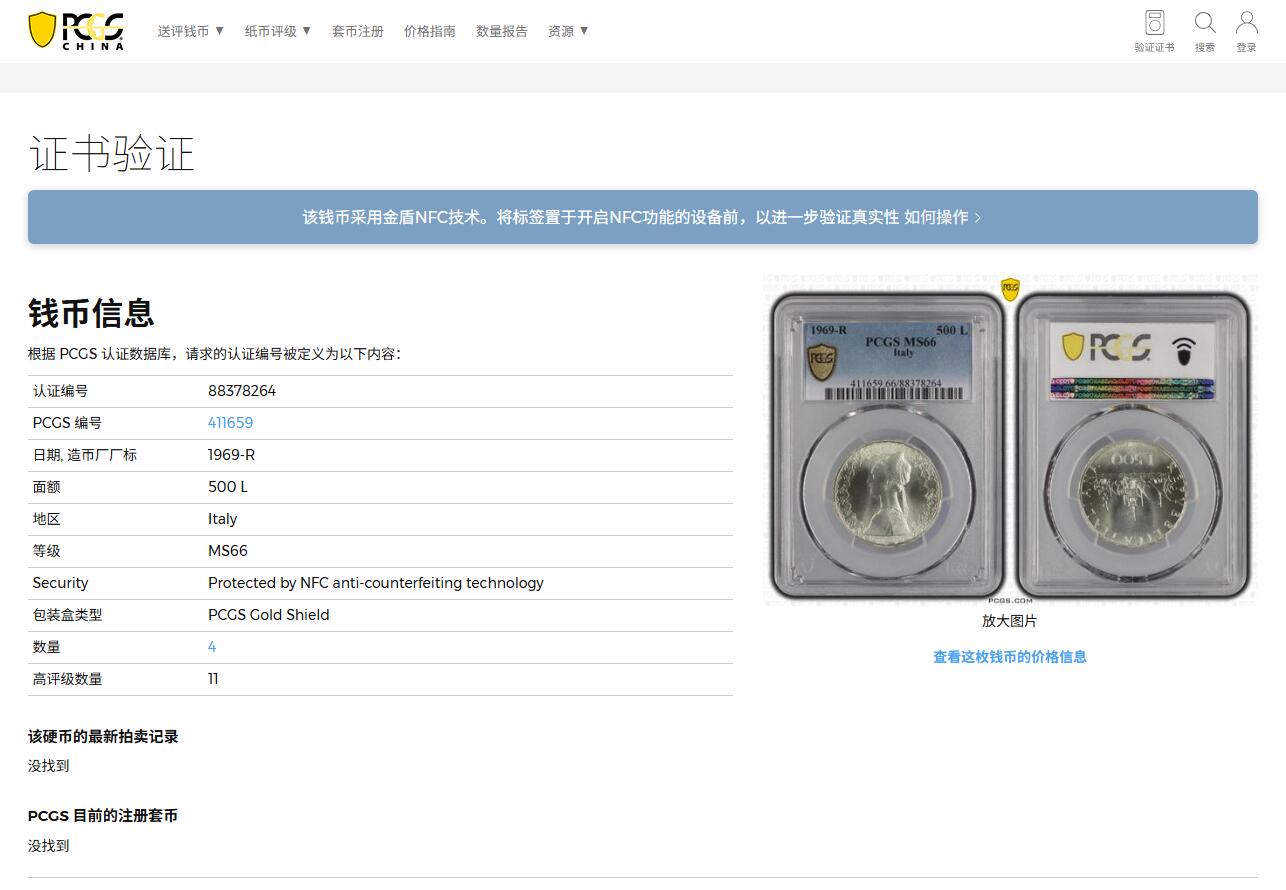The width and height of the screenshot is (1286, 890).
Task: Select the higher grade count 11
Action: click(x=213, y=679)
